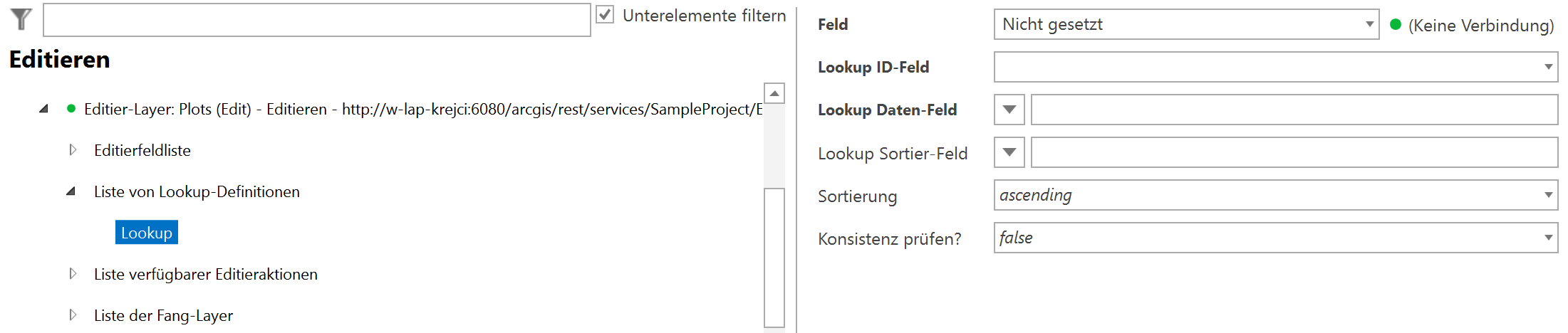The height and width of the screenshot is (333, 1568).
Task: Click green connection indicator next to Feld
Action: pos(1396,25)
